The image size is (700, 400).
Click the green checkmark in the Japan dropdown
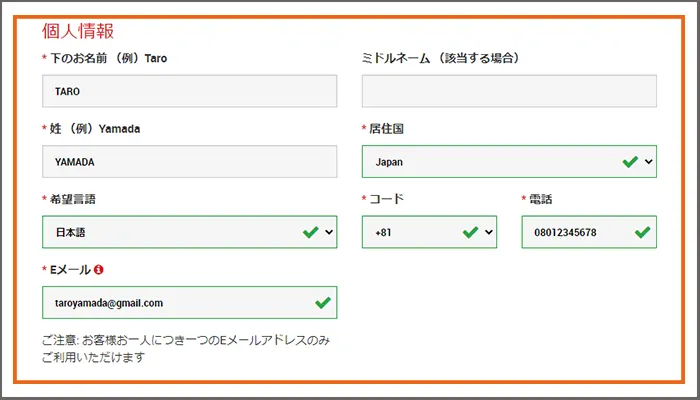point(630,162)
